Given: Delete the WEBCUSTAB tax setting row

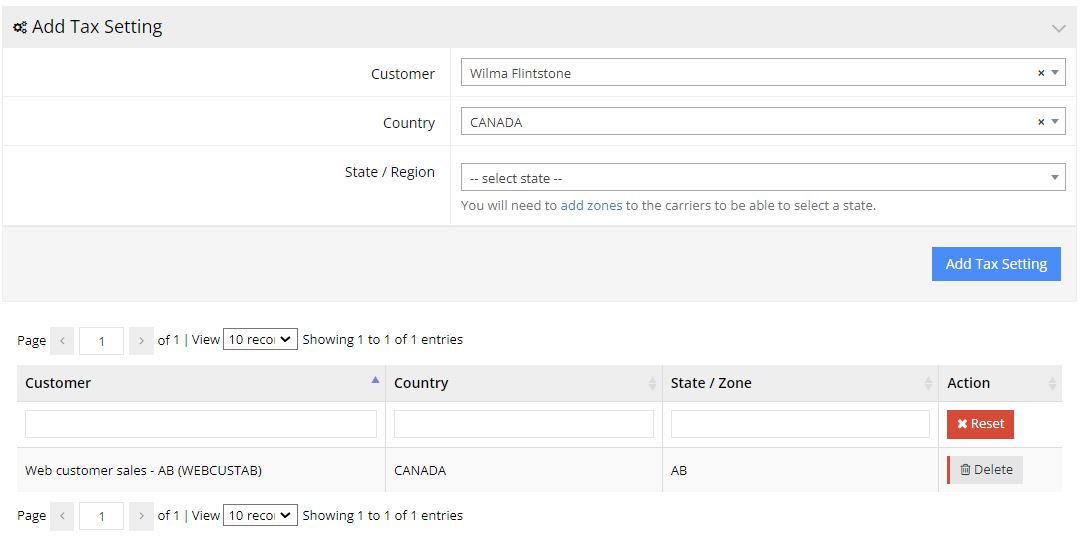Looking at the screenshot, I should (985, 470).
